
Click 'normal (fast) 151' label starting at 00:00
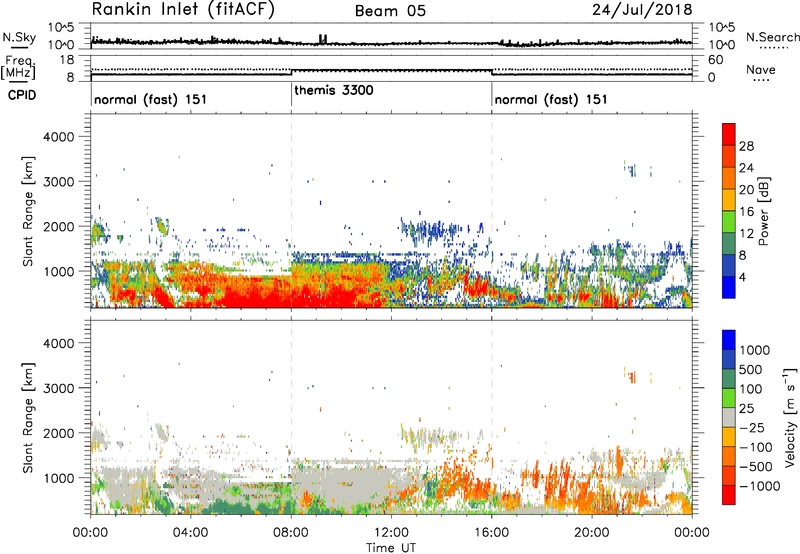[x=151, y=99]
